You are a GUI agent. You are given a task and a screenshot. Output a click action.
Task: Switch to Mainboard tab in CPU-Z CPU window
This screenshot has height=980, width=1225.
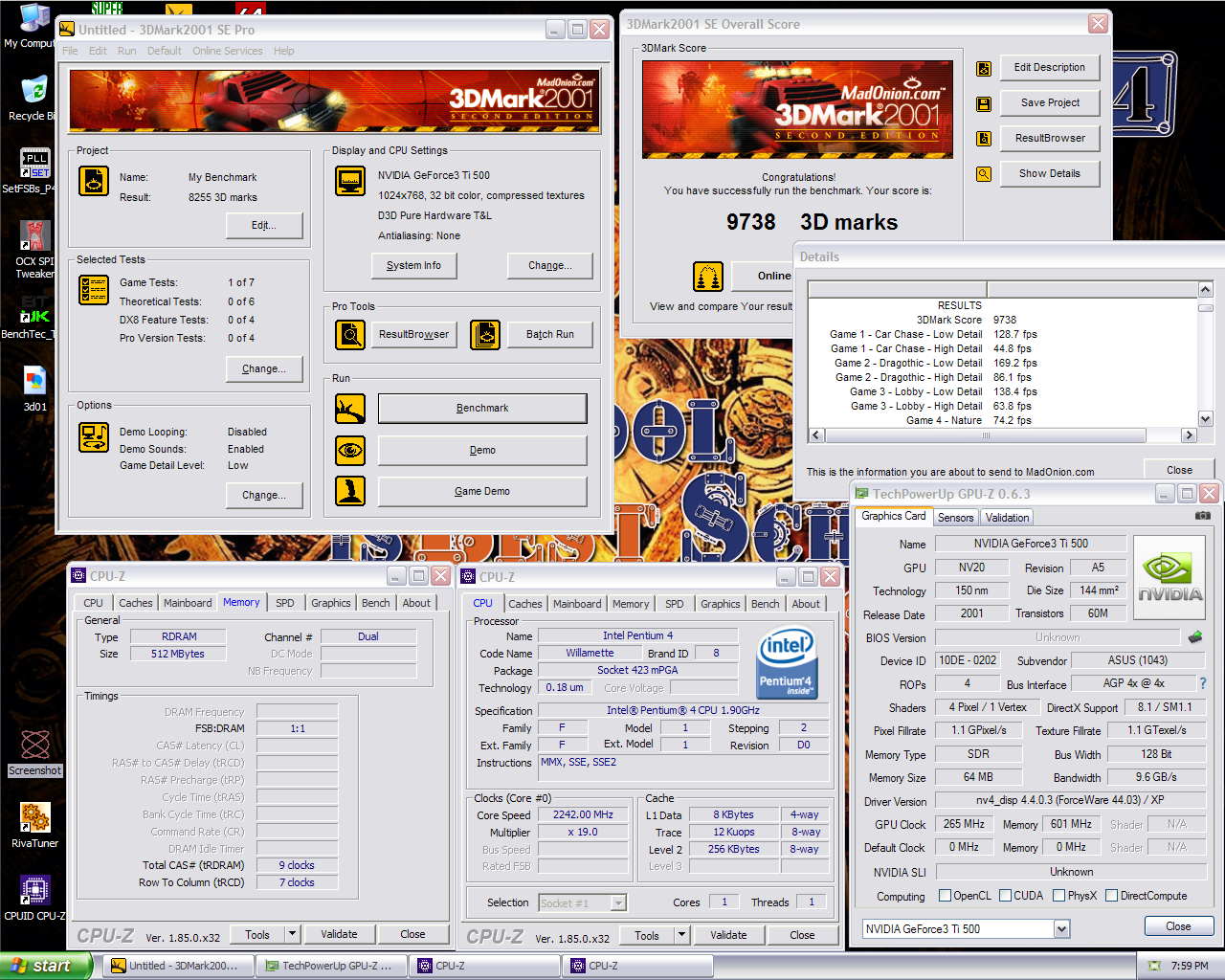(x=577, y=604)
